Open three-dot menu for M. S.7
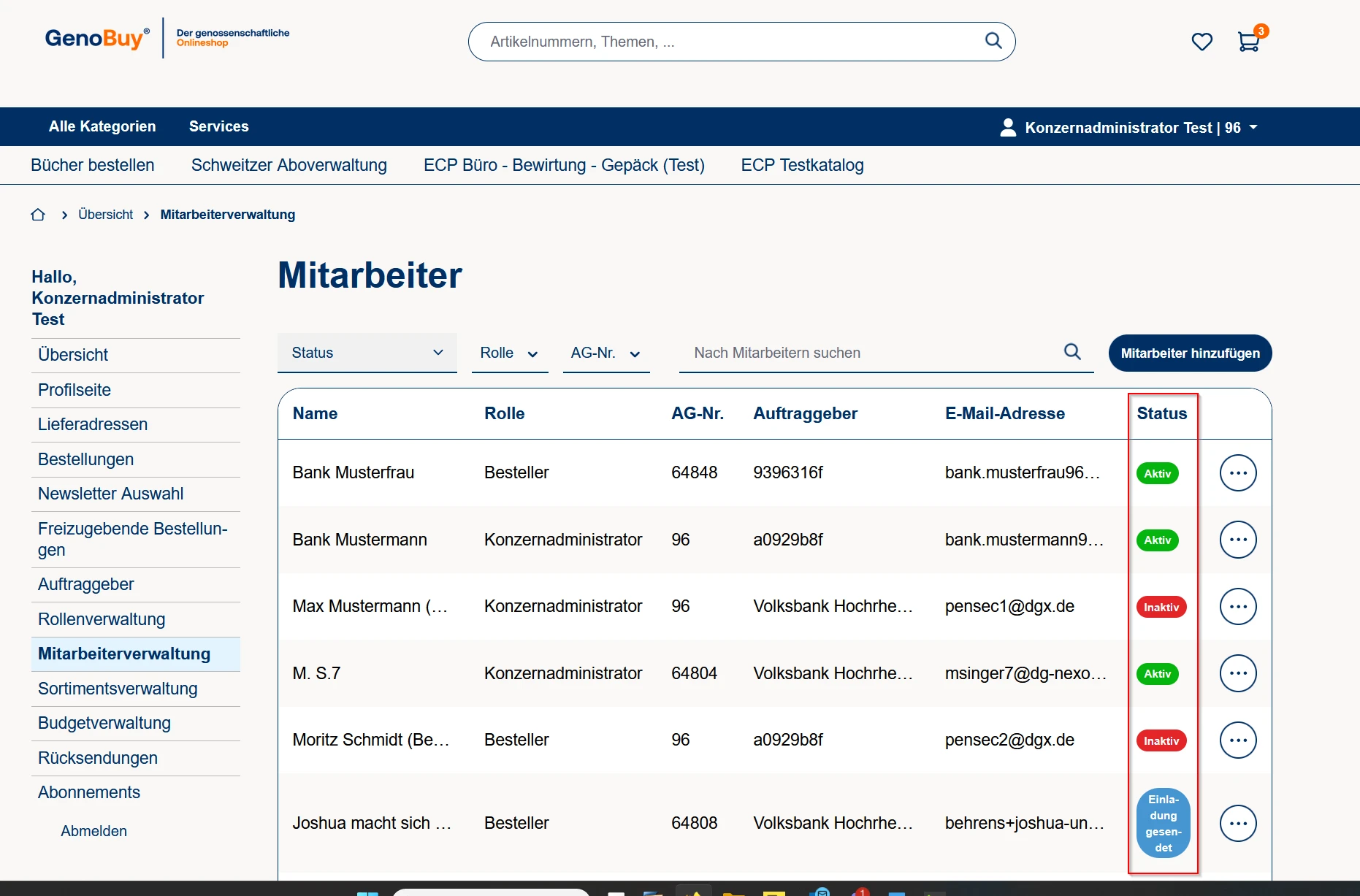Viewport: 1360px width, 896px height. coord(1238,673)
